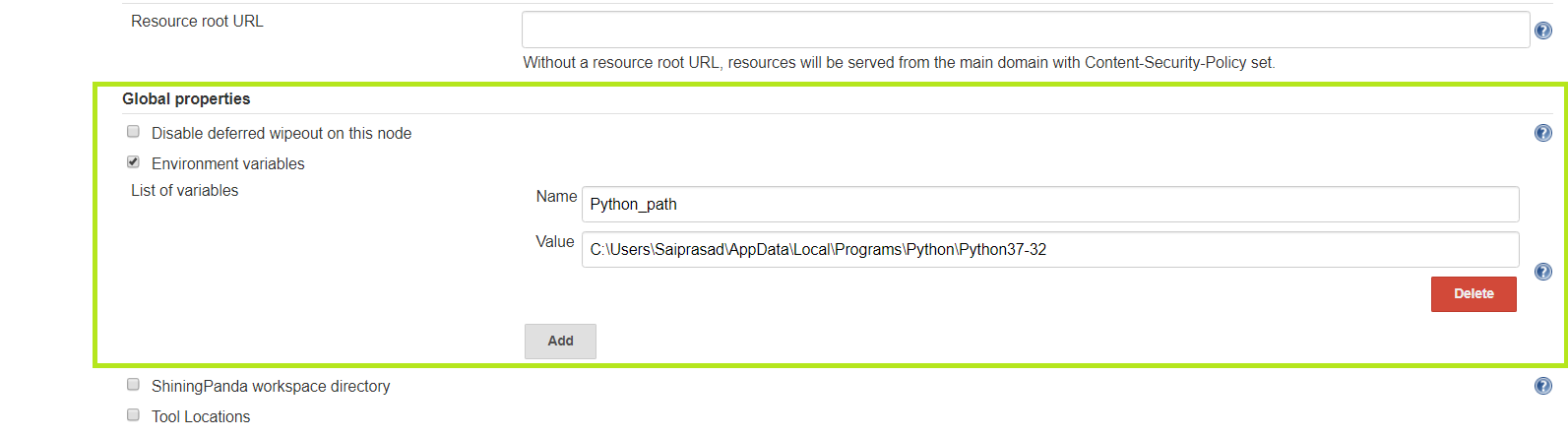Click the Resource root URL text field
Viewport: 1568px width, 437px height.
[1025, 30]
